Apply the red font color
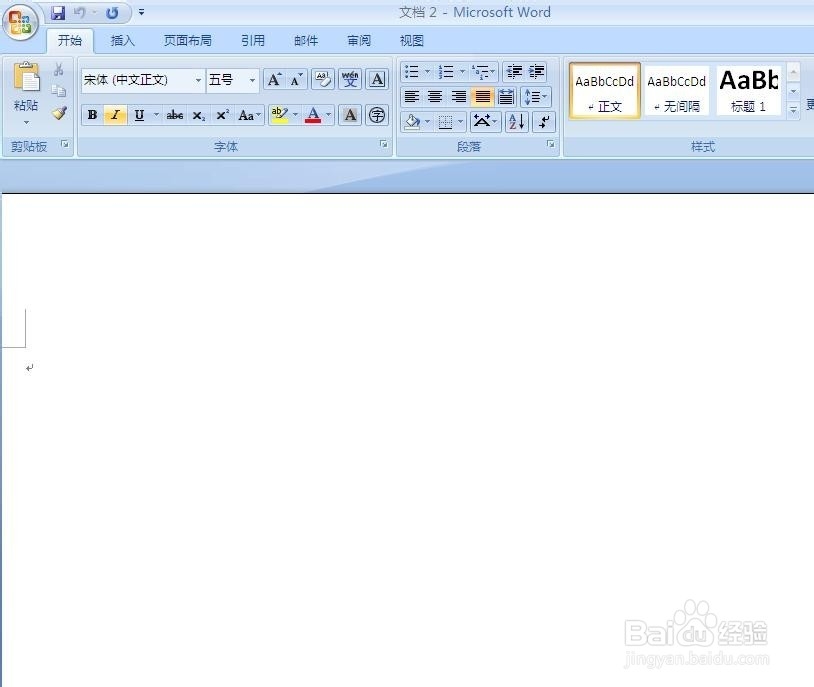The image size is (814, 687). pyautogui.click(x=313, y=115)
